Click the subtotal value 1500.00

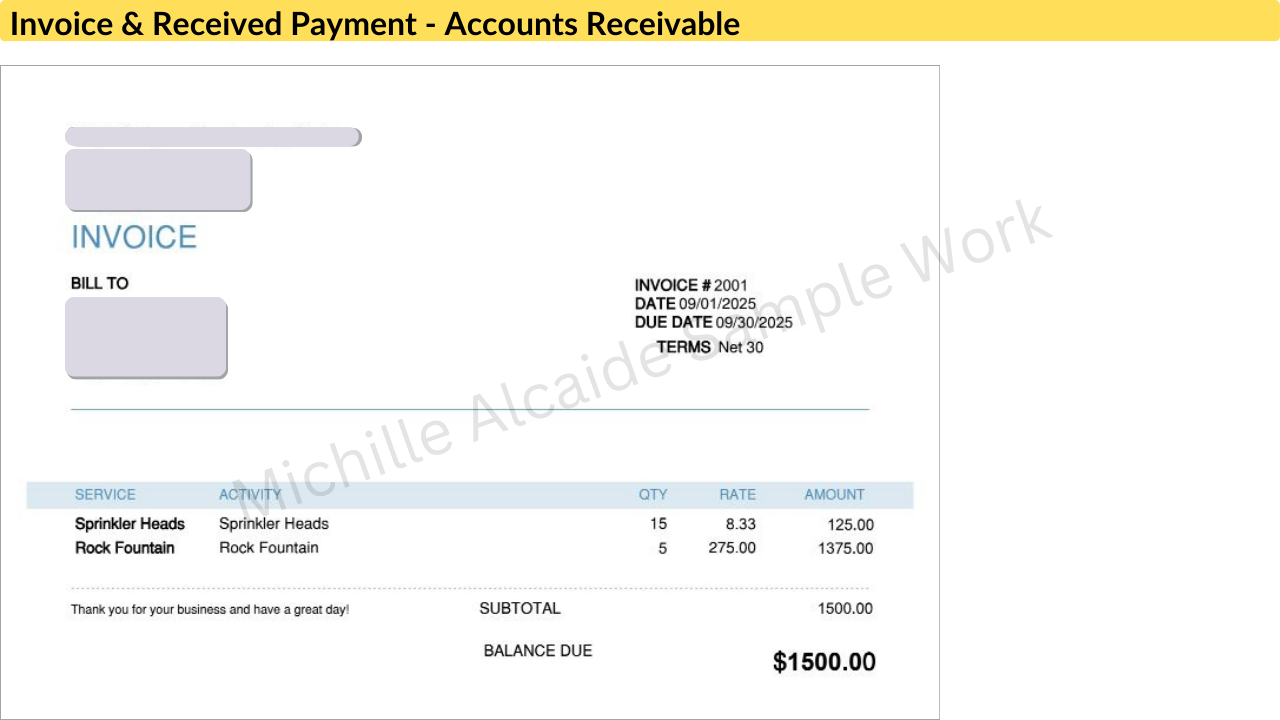[x=845, y=608]
